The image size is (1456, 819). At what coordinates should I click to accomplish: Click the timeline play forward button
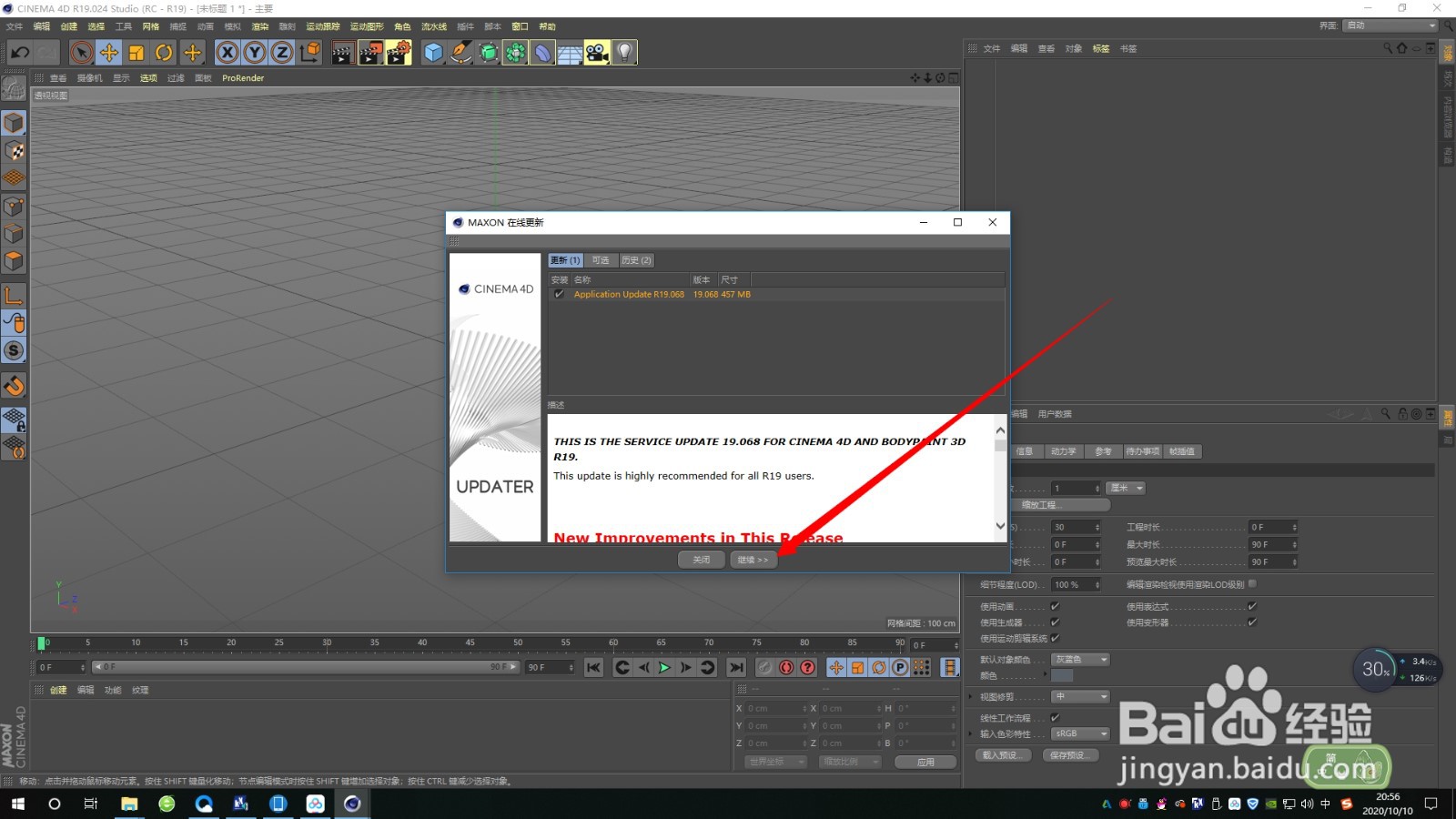[664, 668]
